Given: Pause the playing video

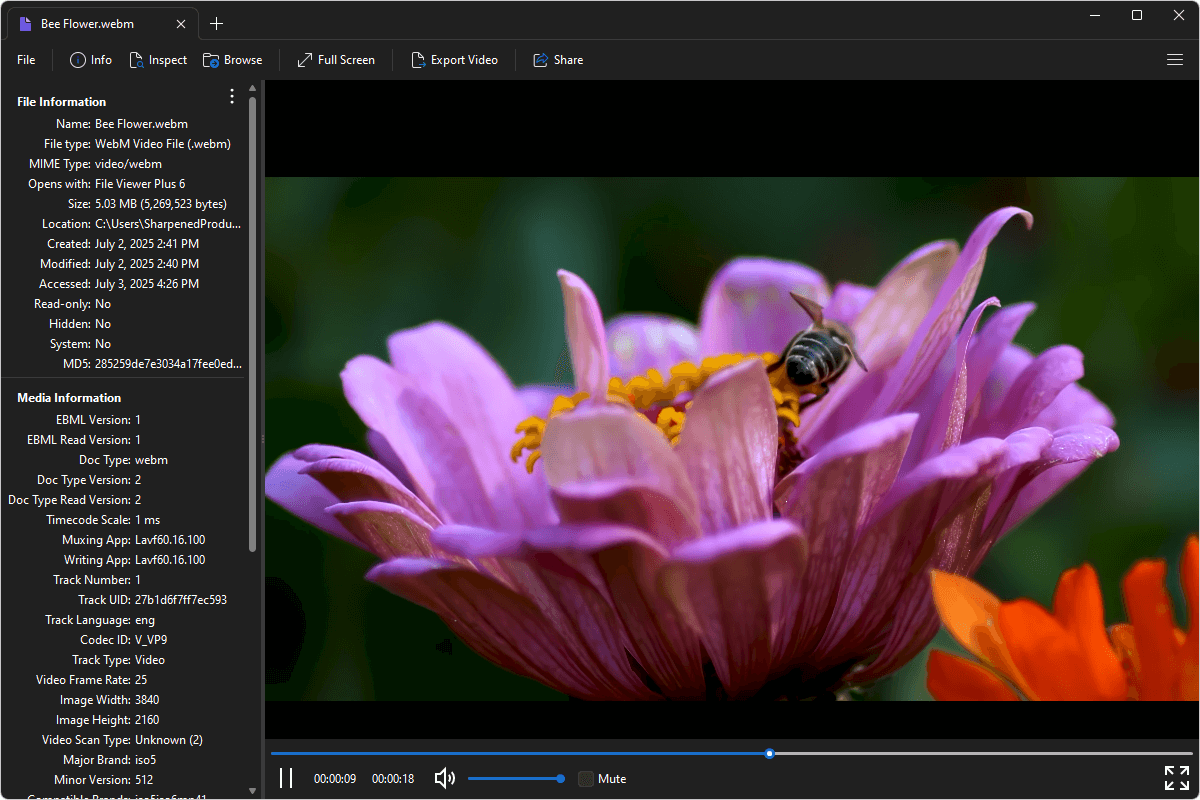Looking at the screenshot, I should [286, 777].
